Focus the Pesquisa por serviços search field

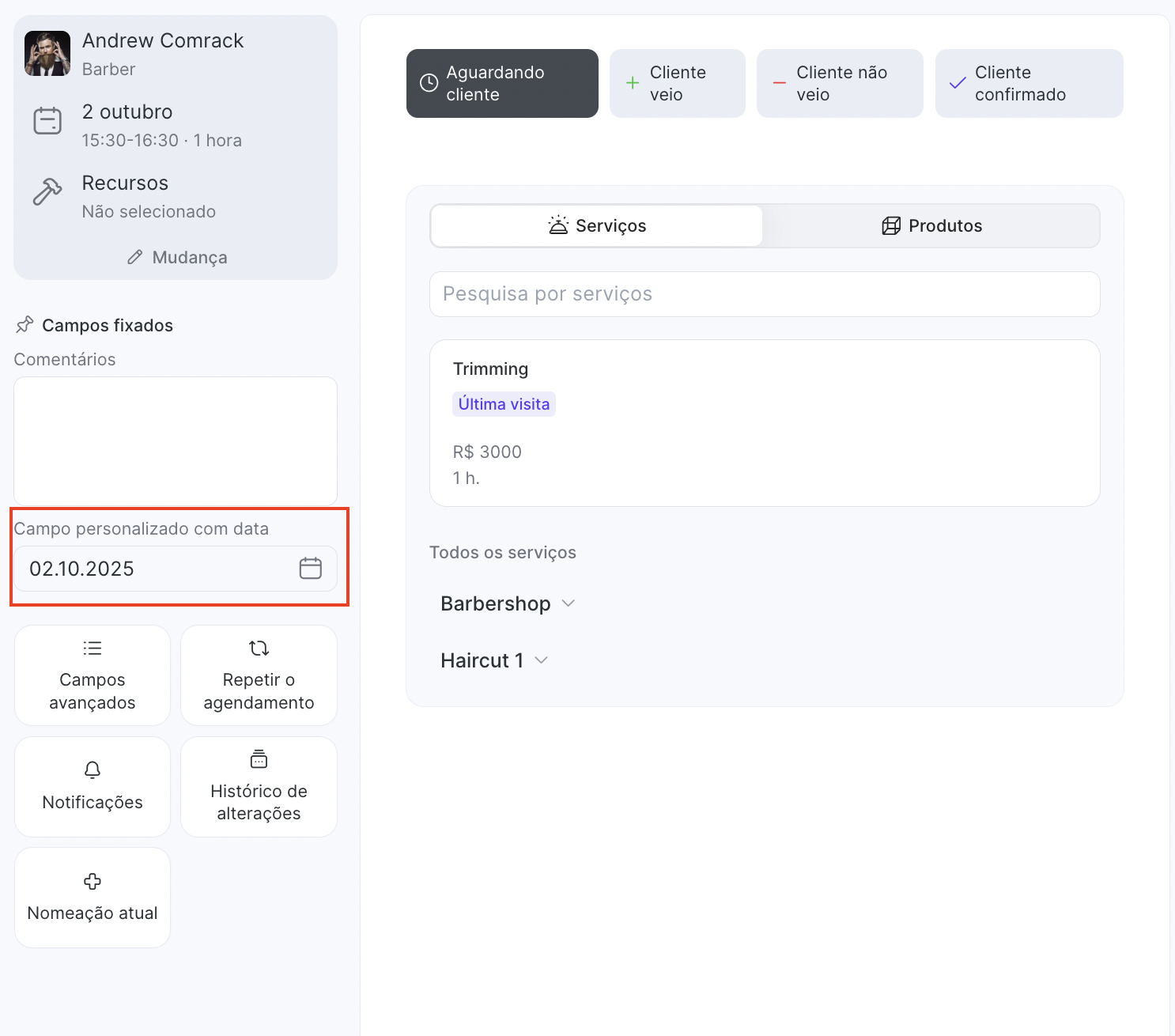(764, 294)
